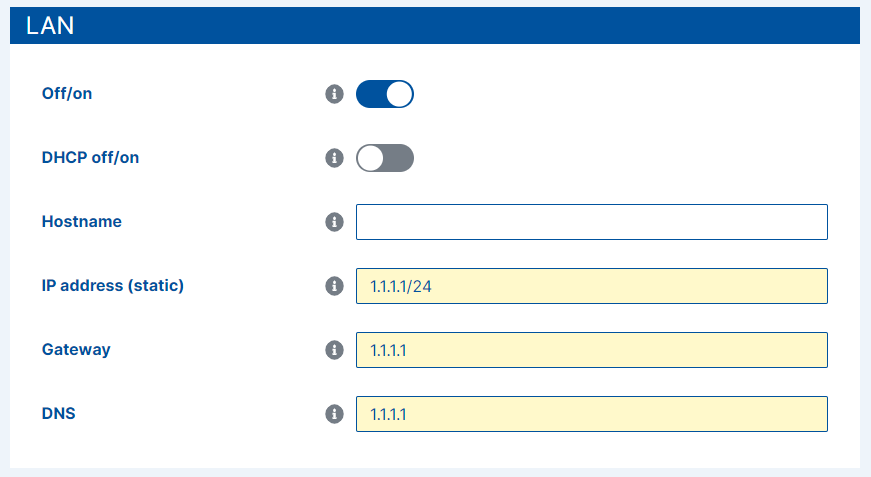Click inside the DNS input field

591,414
